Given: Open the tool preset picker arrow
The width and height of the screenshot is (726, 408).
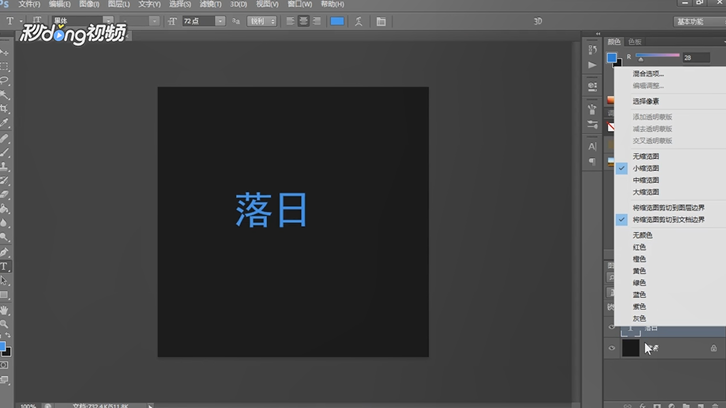Looking at the screenshot, I should (21, 21).
